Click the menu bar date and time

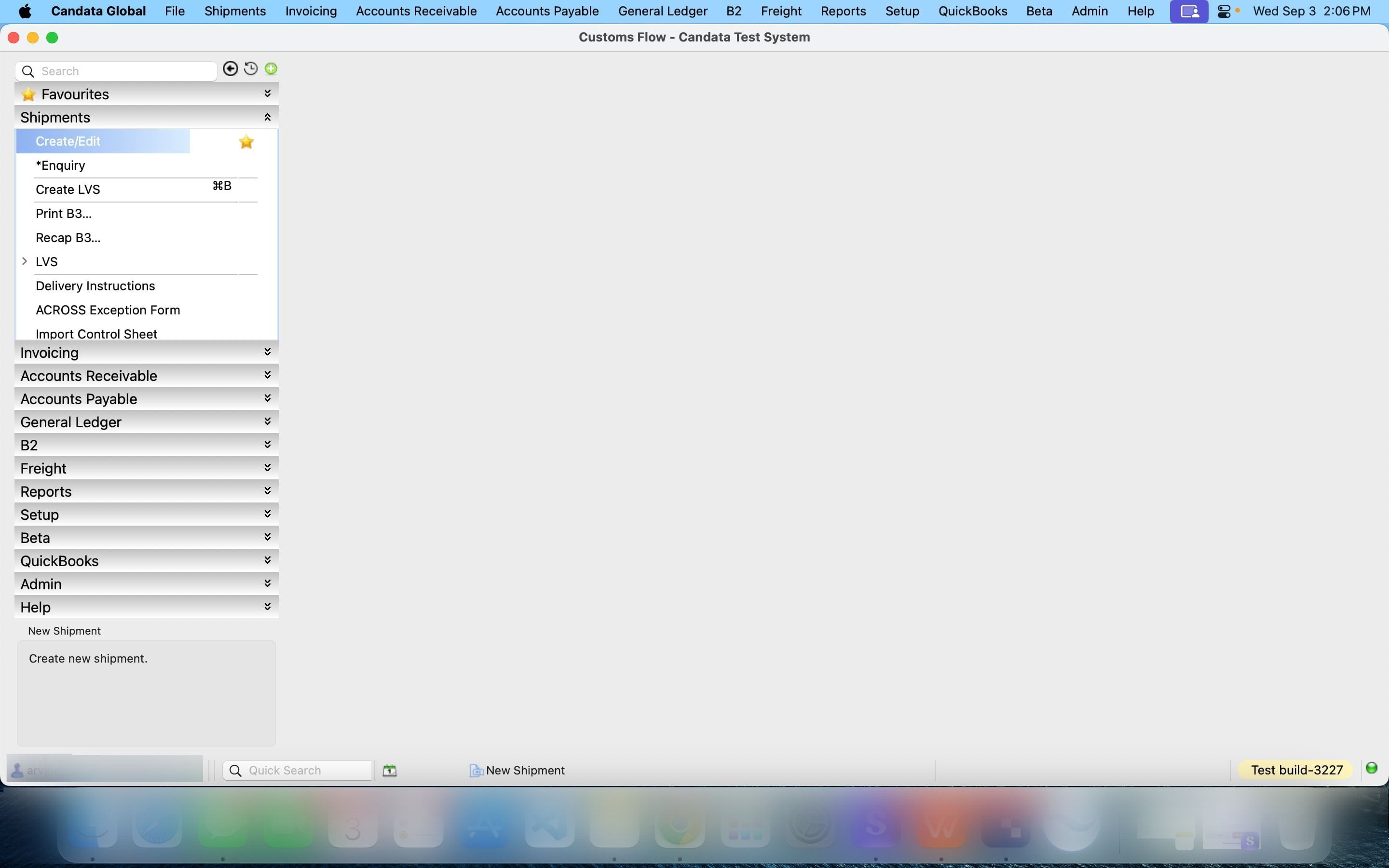(x=1311, y=12)
